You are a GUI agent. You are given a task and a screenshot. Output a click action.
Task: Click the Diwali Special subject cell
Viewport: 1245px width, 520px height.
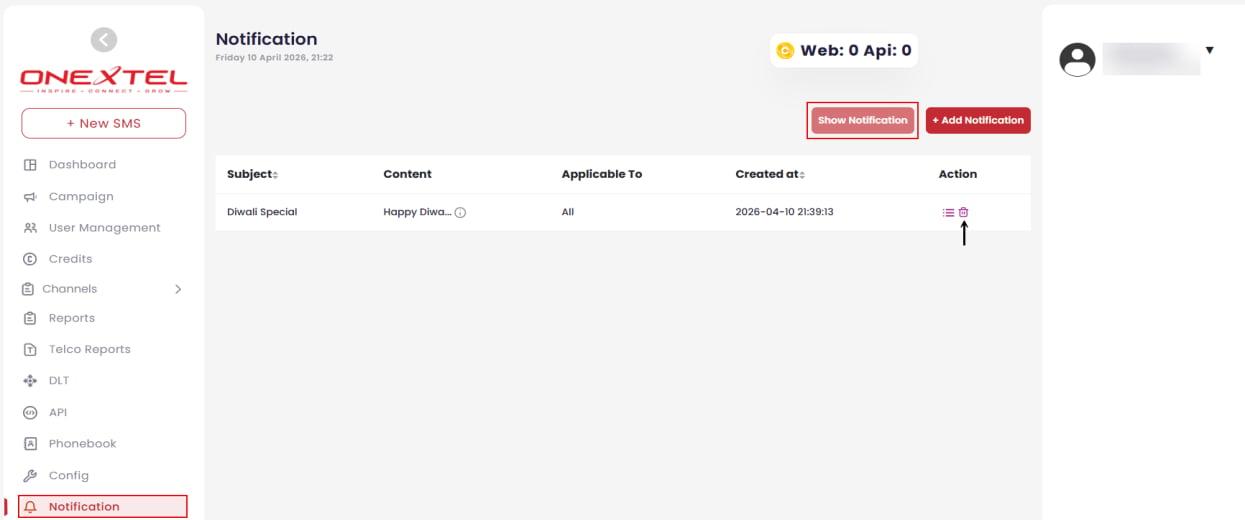[x=262, y=212]
